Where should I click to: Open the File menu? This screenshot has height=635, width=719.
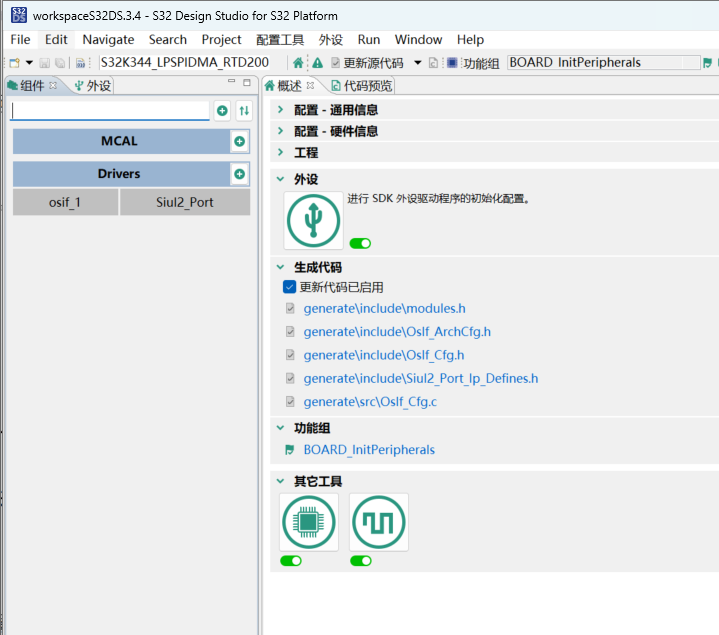pos(21,40)
